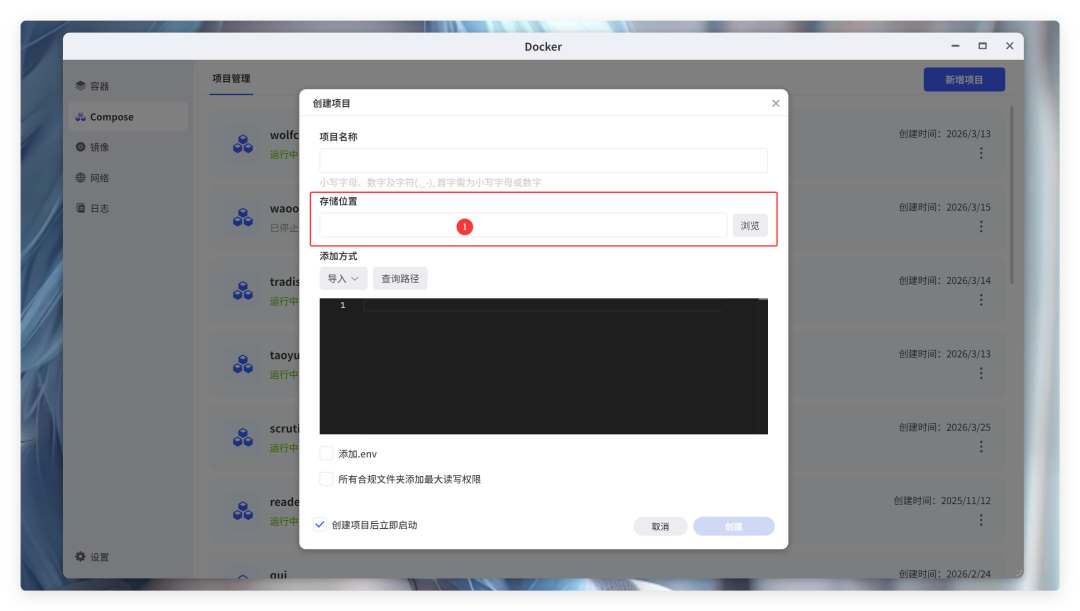Close the 创建项目 dialog
The image size is (1080, 611).
pyautogui.click(x=776, y=103)
